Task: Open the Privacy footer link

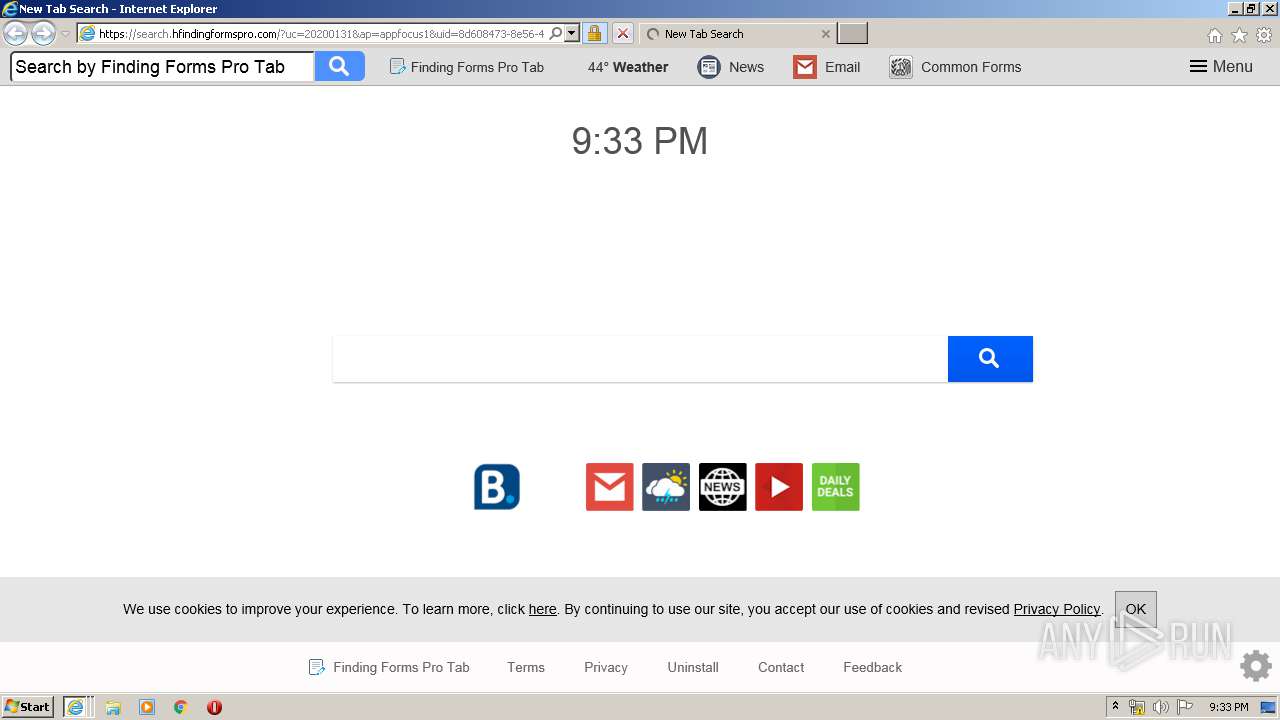Action: (x=606, y=667)
